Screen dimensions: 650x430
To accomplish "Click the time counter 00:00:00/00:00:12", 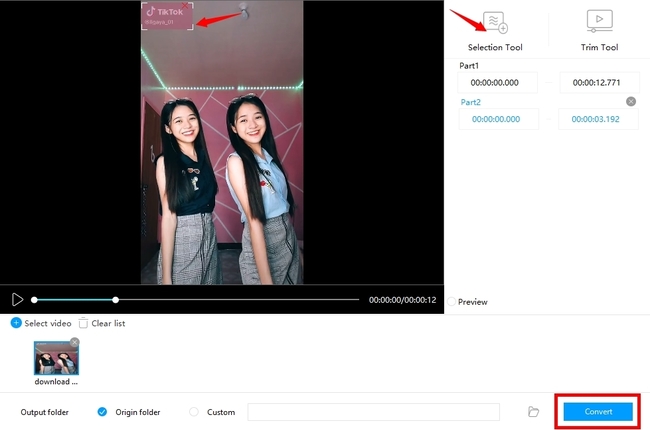I will point(403,300).
